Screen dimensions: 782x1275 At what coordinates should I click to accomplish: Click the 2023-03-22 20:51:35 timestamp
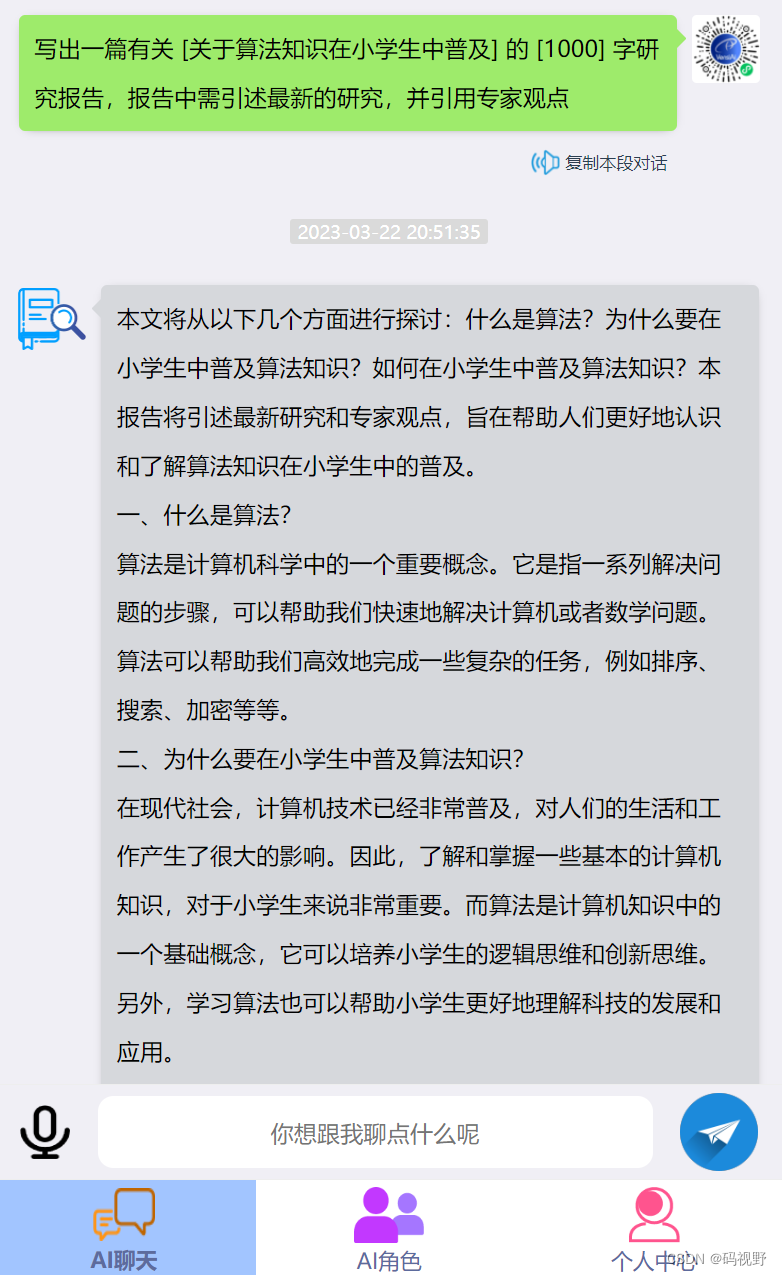click(389, 232)
